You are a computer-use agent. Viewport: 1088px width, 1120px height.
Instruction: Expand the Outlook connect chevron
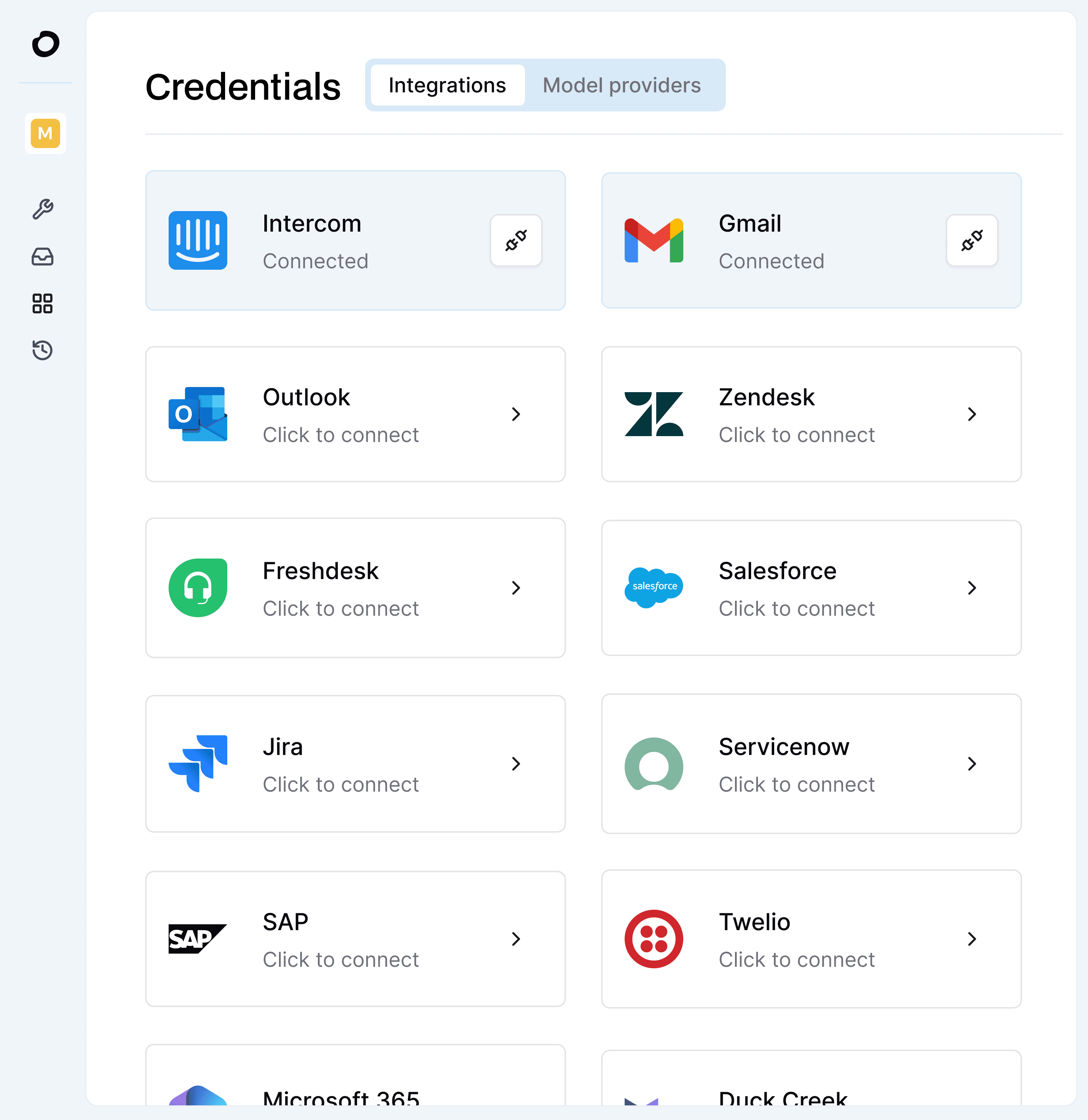pyautogui.click(x=515, y=414)
